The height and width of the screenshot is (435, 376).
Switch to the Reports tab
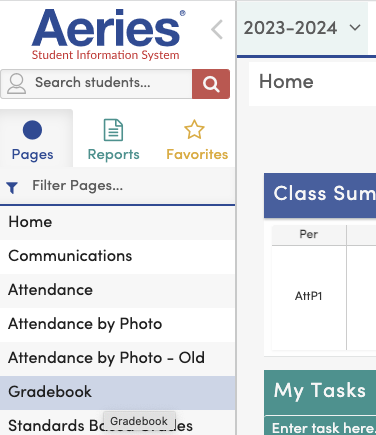(x=113, y=140)
